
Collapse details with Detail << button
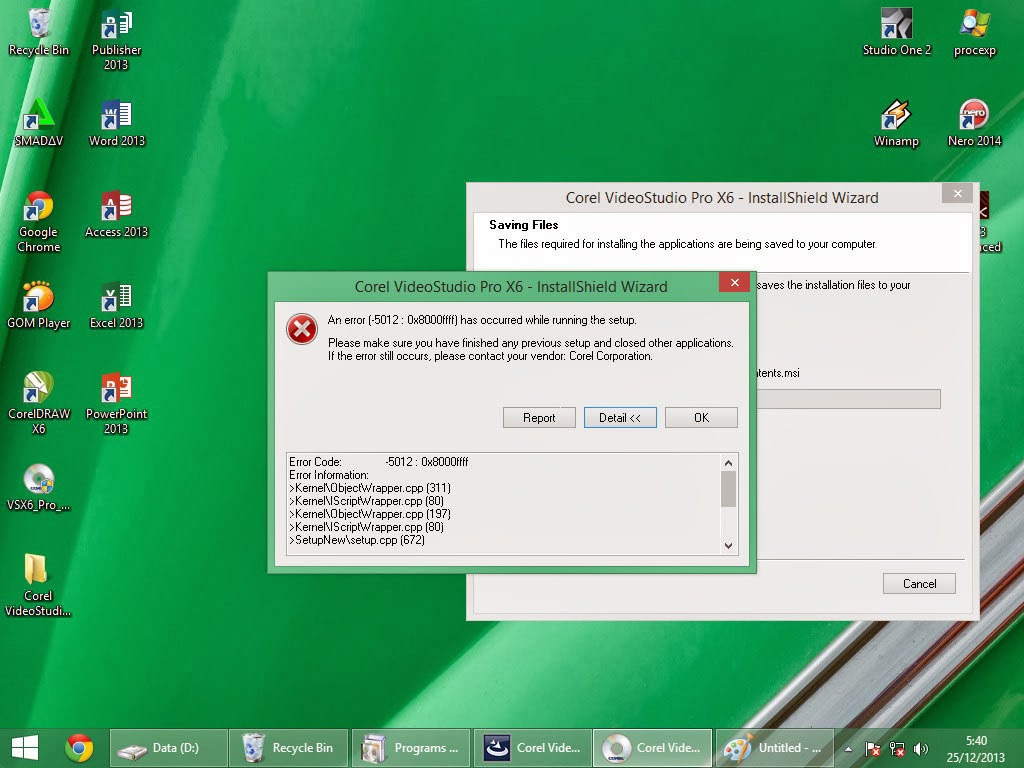(620, 418)
